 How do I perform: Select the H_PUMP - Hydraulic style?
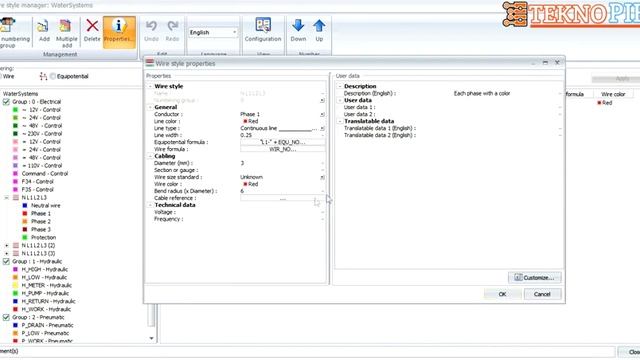click(x=45, y=293)
